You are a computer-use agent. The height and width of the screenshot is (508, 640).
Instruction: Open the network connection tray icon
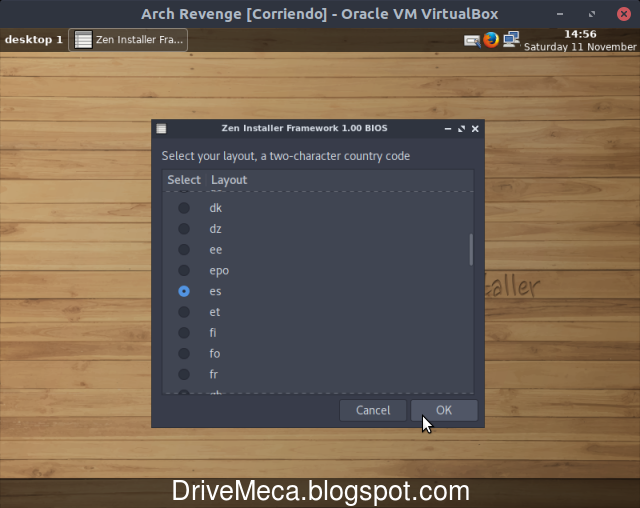(x=511, y=40)
